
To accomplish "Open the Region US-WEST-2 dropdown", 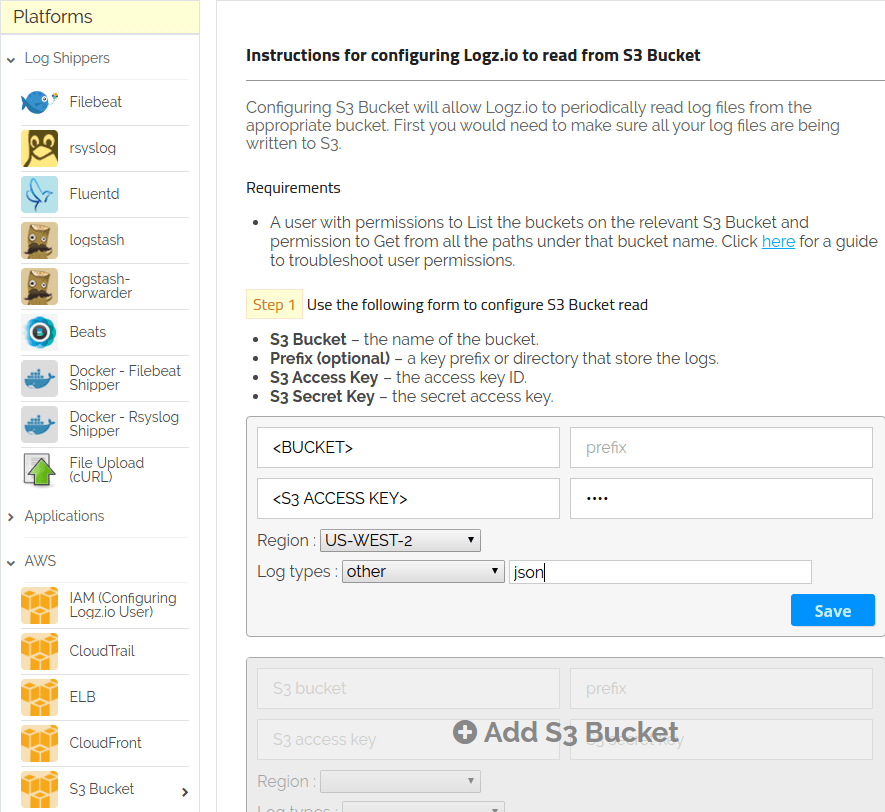I will (x=400, y=541).
